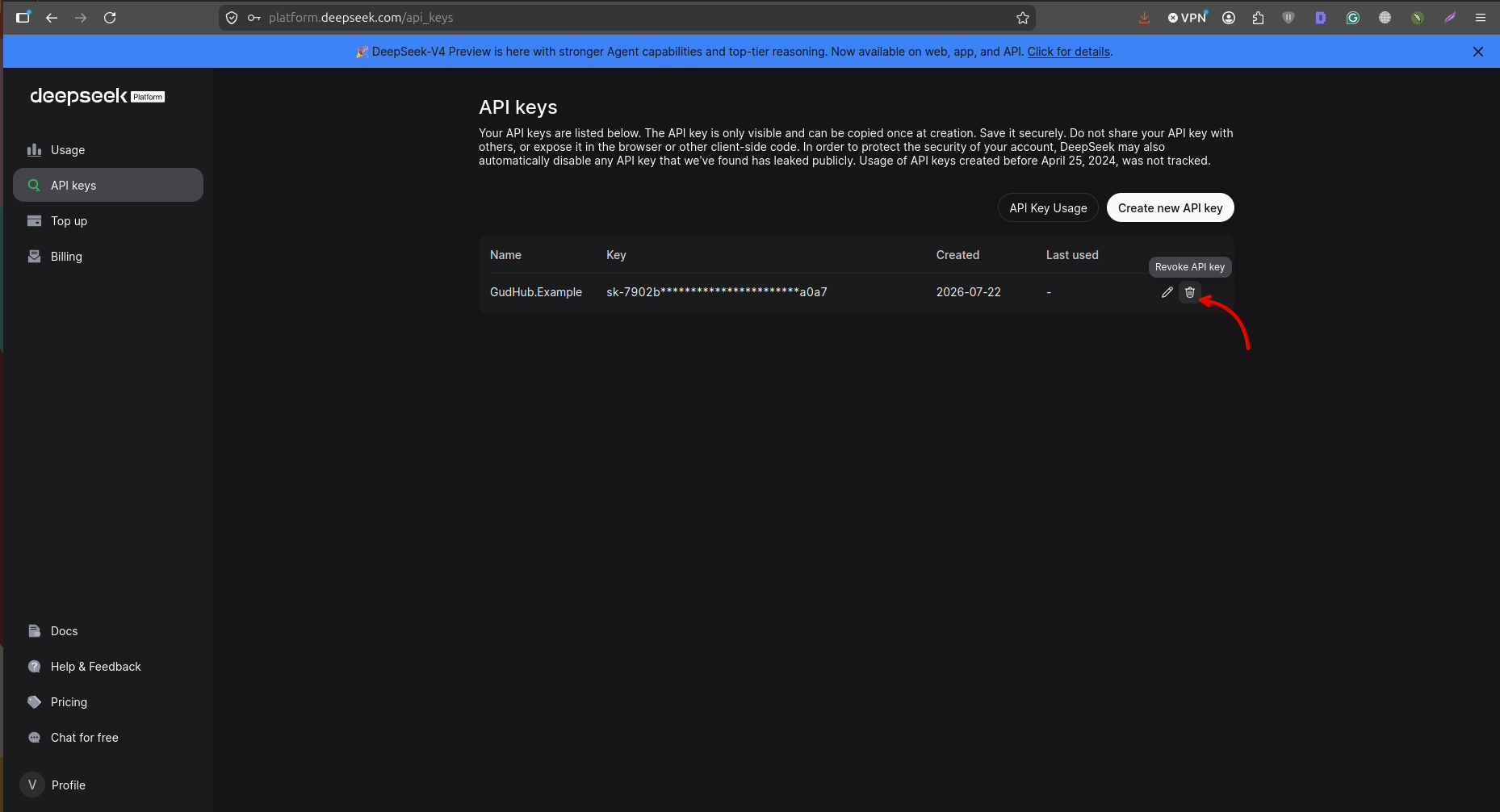The image size is (1500, 812).
Task: Dismiss the DeepSeek-V4 announcement banner
Action: 1478,52
